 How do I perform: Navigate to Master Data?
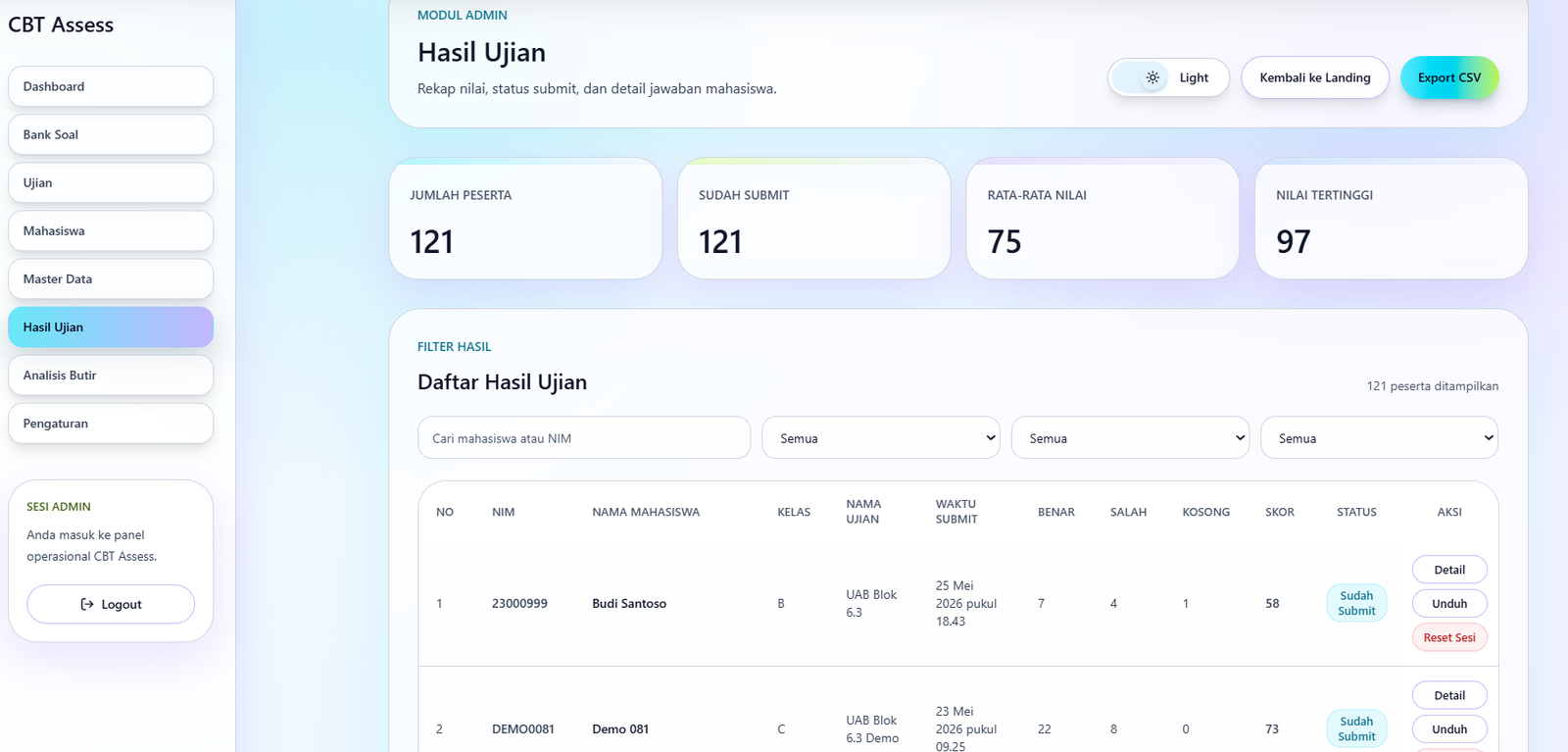(x=111, y=278)
